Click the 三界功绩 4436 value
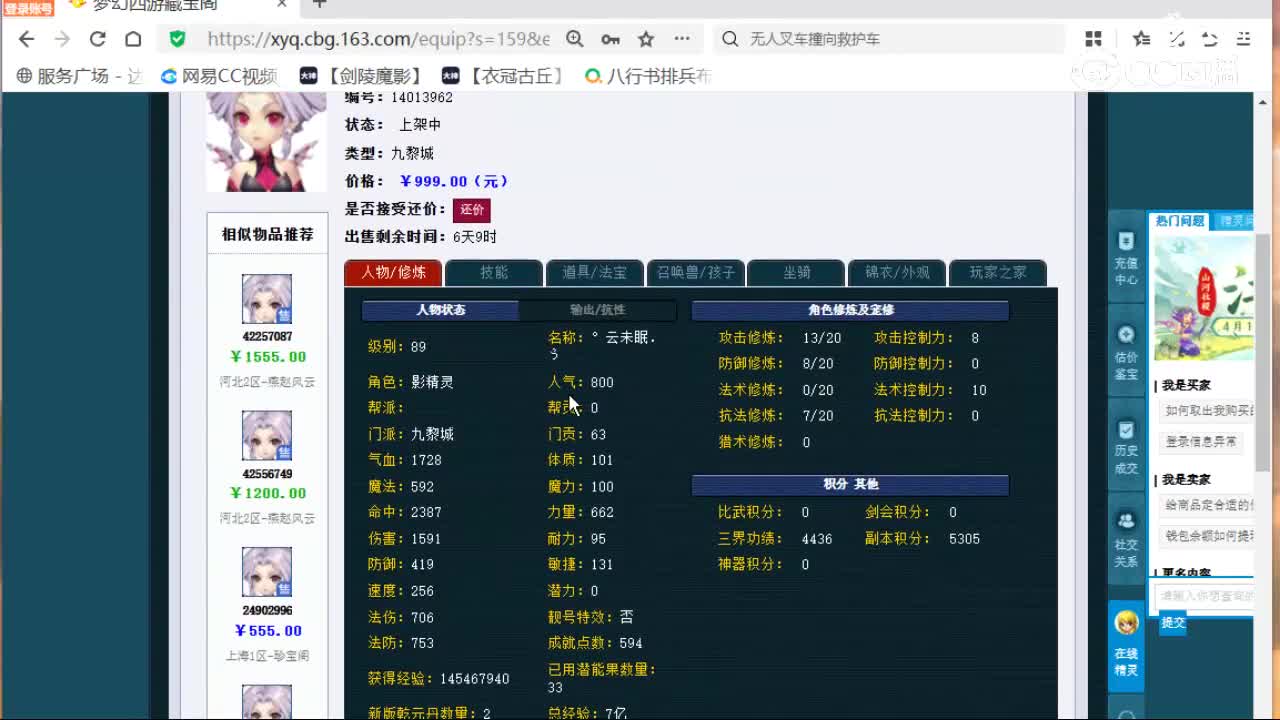Screen dimensions: 1280x720 tap(816, 539)
